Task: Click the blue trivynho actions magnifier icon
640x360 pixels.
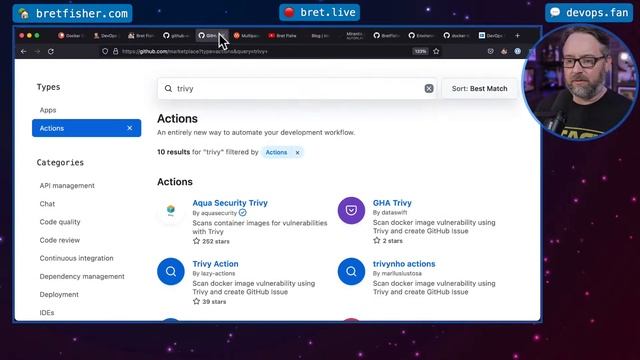Action: pyautogui.click(x=351, y=271)
